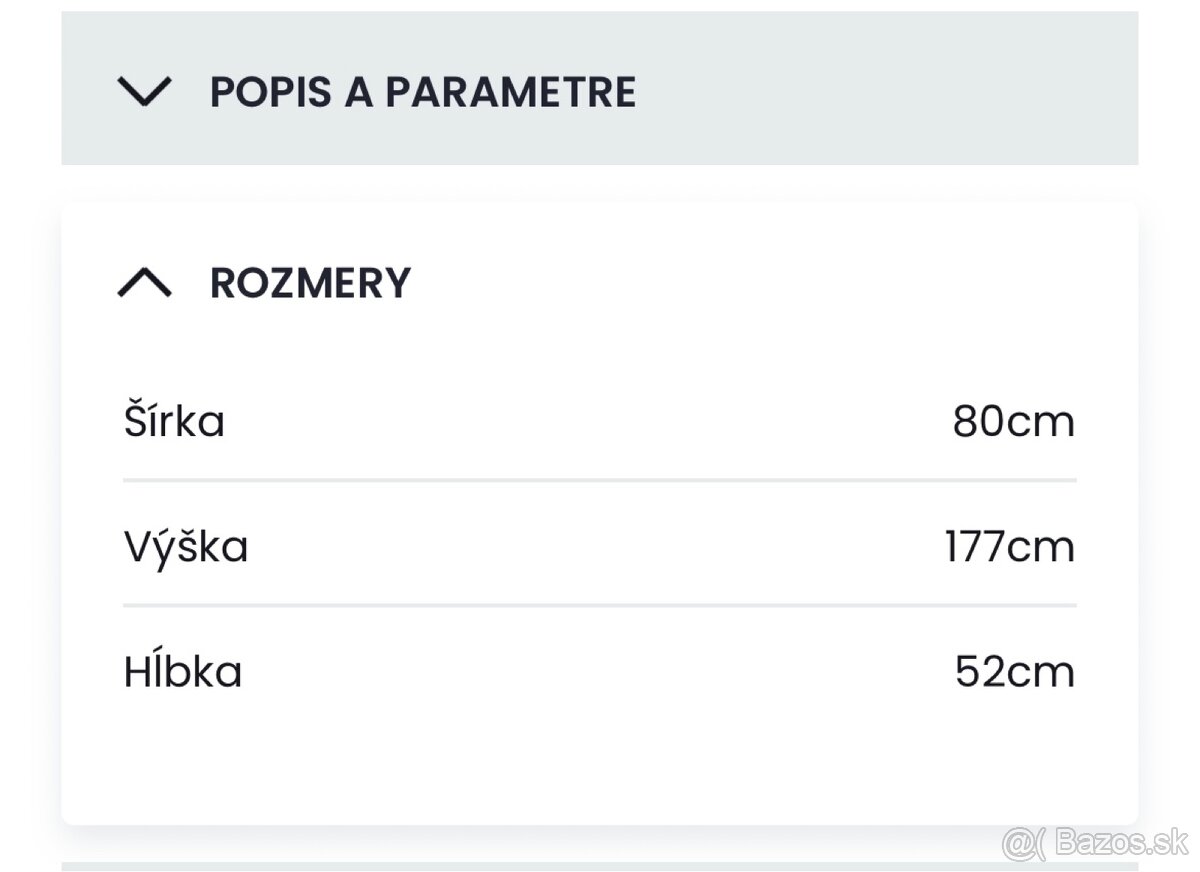Collapse the ROZMERY section chevron
Screen dimensions: 1200x872
click(x=145, y=284)
